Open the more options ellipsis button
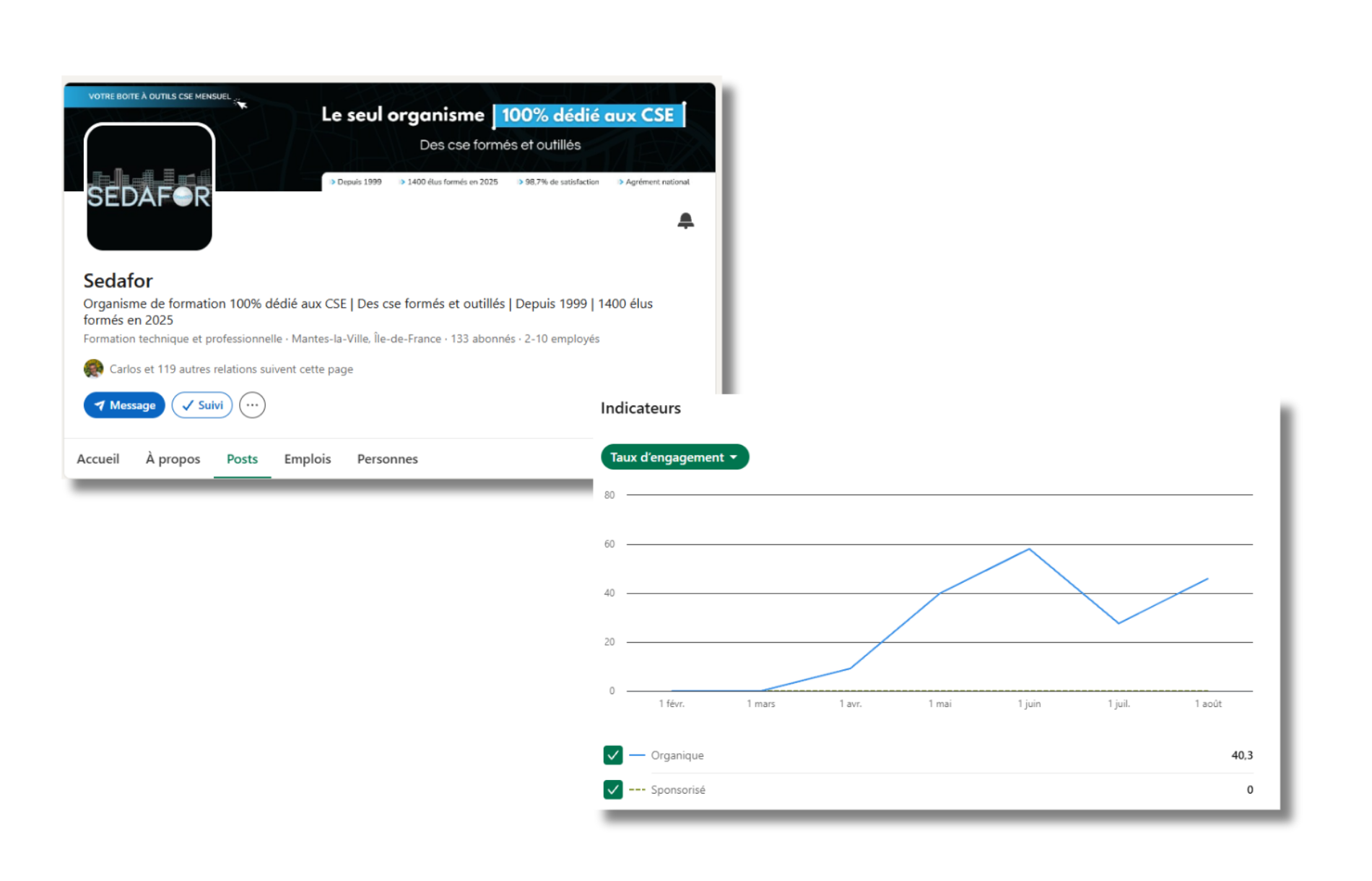1372x881 pixels. tap(252, 405)
